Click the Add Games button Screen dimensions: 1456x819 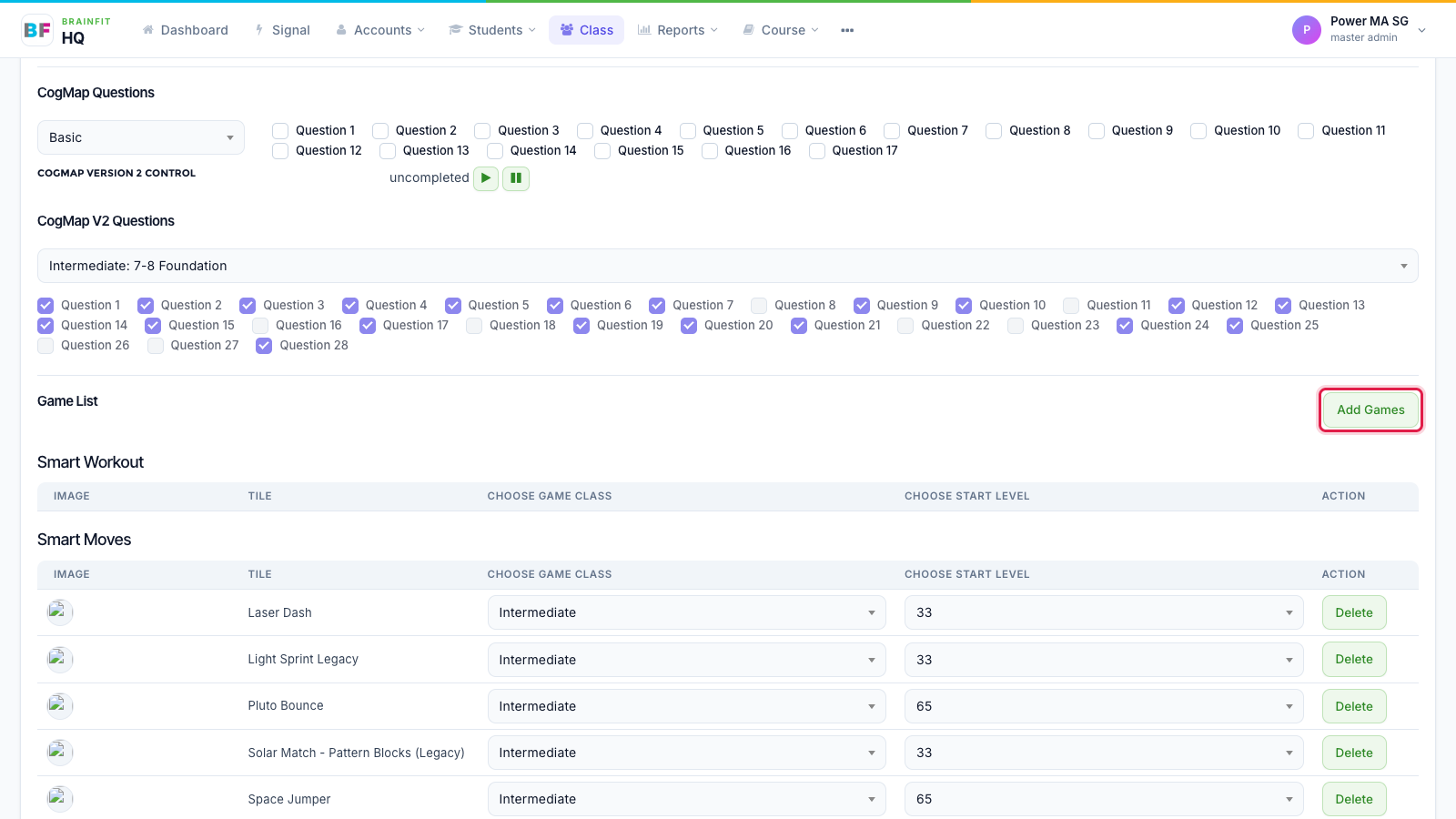(1370, 409)
